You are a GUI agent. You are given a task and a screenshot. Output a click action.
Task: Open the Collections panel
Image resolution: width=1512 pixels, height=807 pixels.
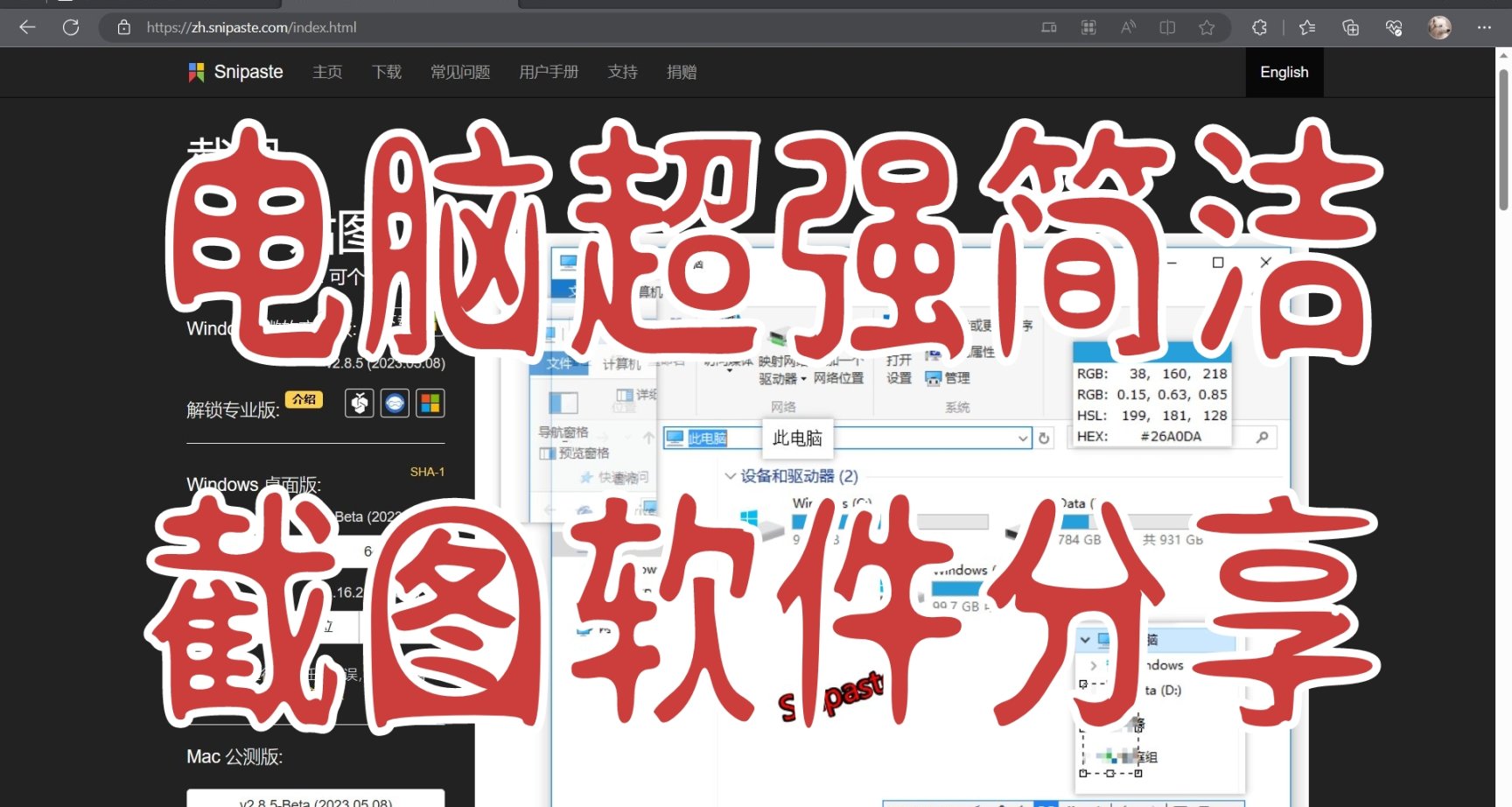(1350, 27)
